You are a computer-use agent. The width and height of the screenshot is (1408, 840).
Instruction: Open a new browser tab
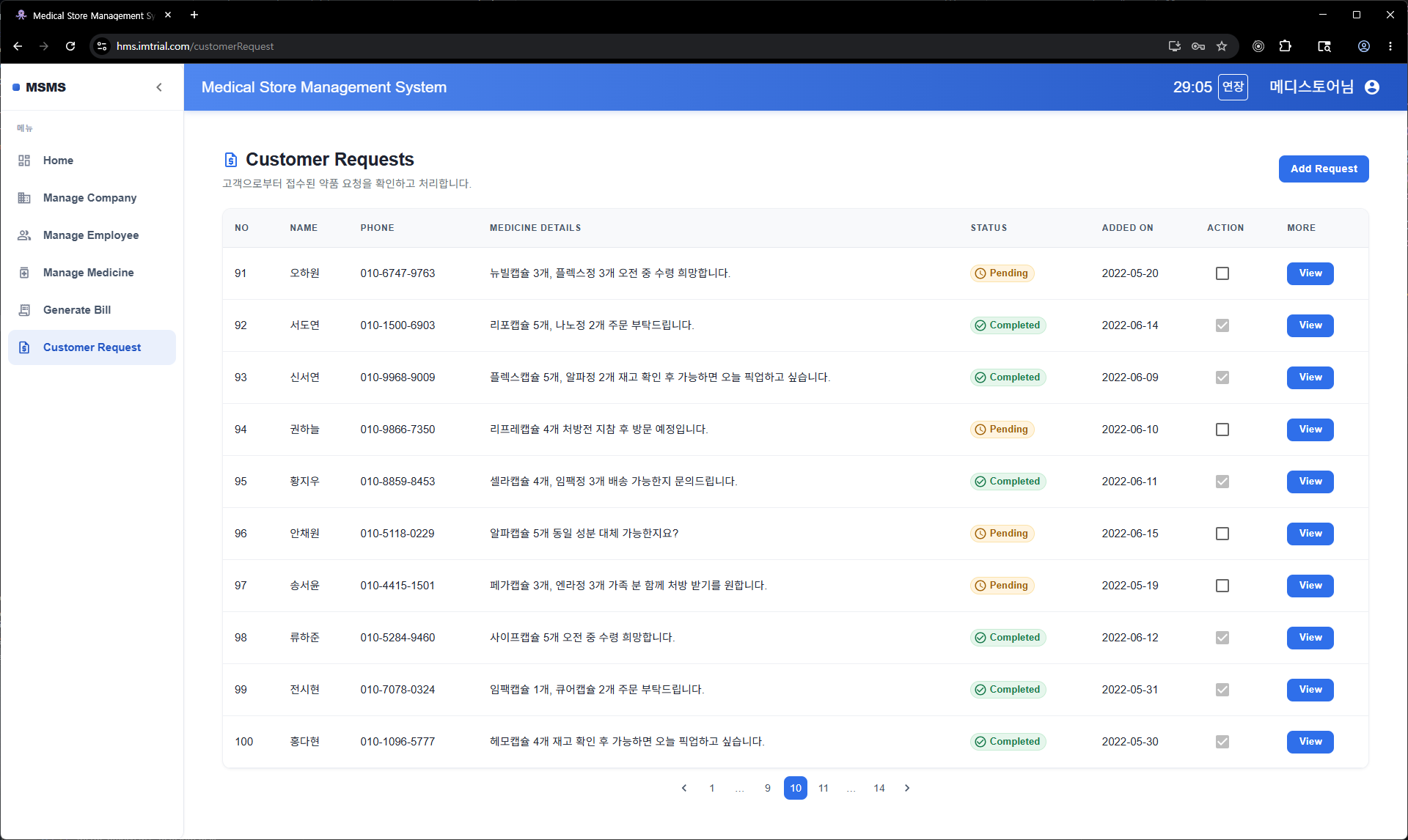click(x=194, y=15)
